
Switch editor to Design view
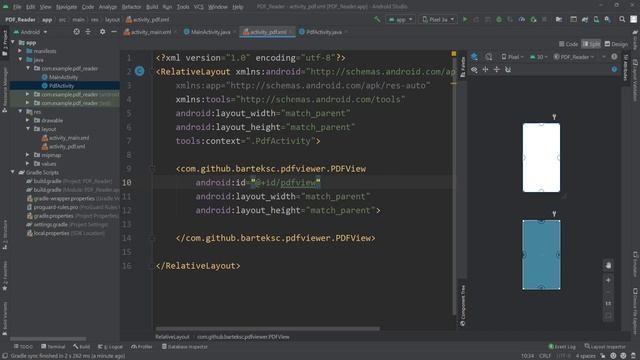(616, 44)
